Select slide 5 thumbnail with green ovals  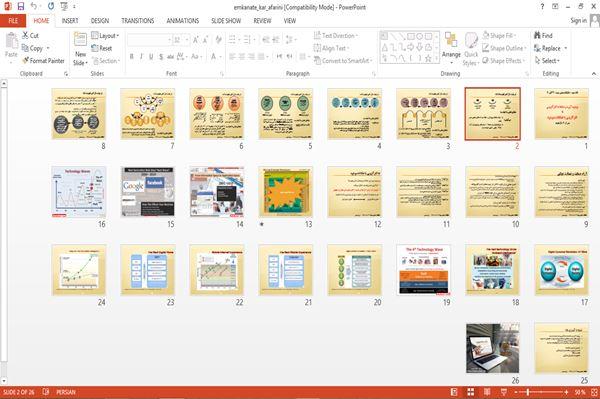point(285,114)
